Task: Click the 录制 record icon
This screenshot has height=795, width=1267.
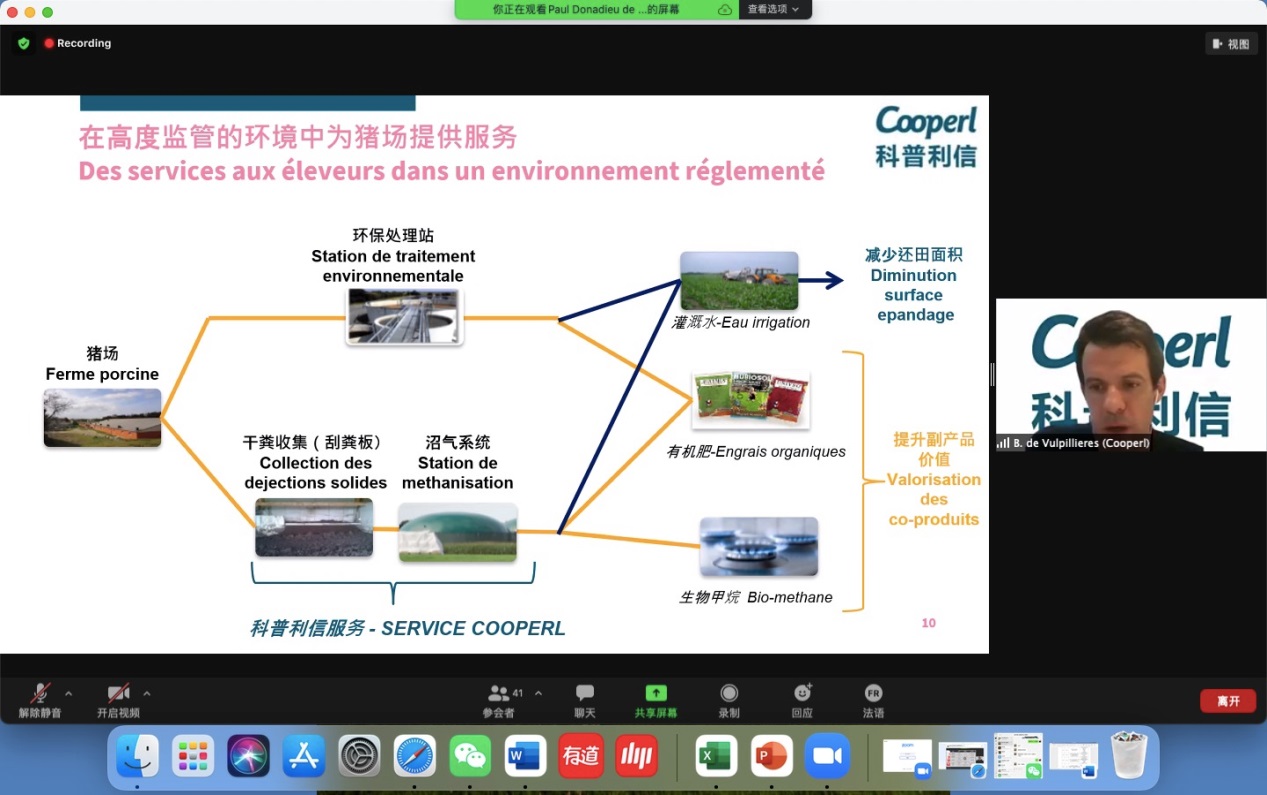Action: coord(729,693)
